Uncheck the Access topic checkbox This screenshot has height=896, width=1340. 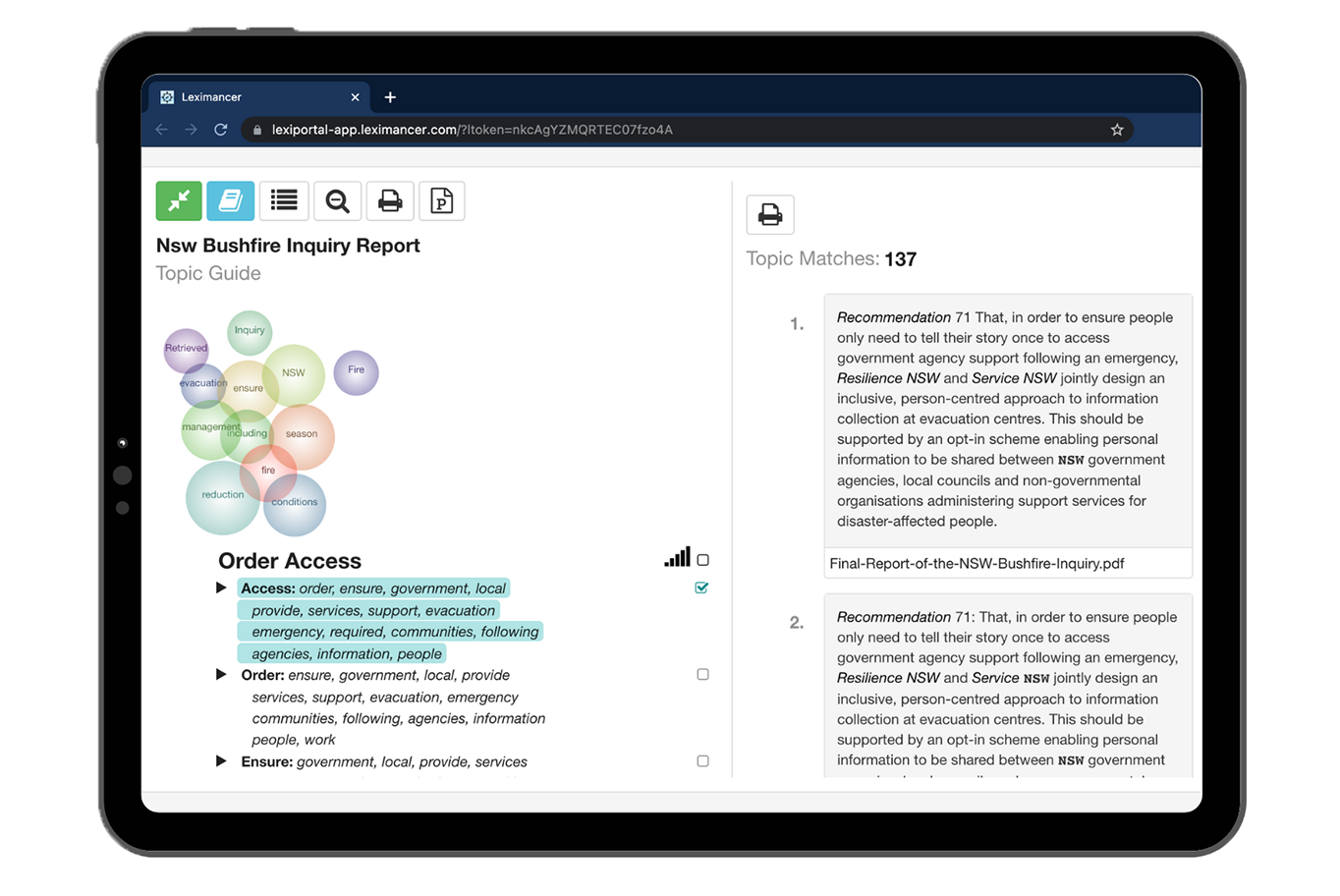701,588
